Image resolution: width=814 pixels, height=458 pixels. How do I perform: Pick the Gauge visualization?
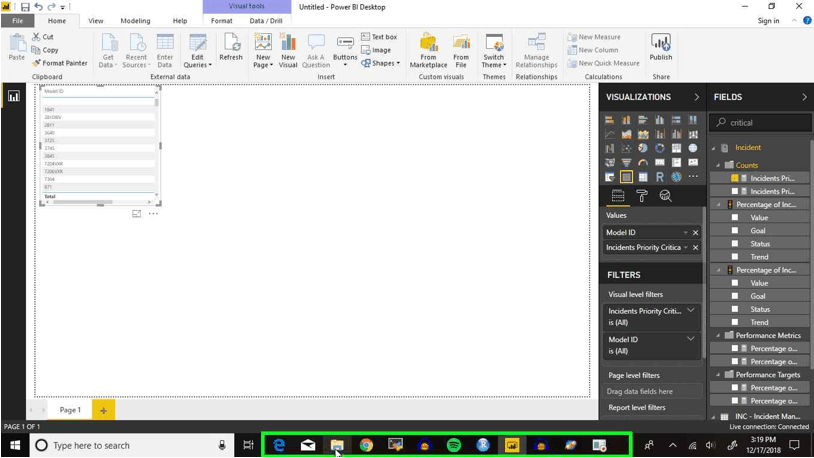click(643, 163)
